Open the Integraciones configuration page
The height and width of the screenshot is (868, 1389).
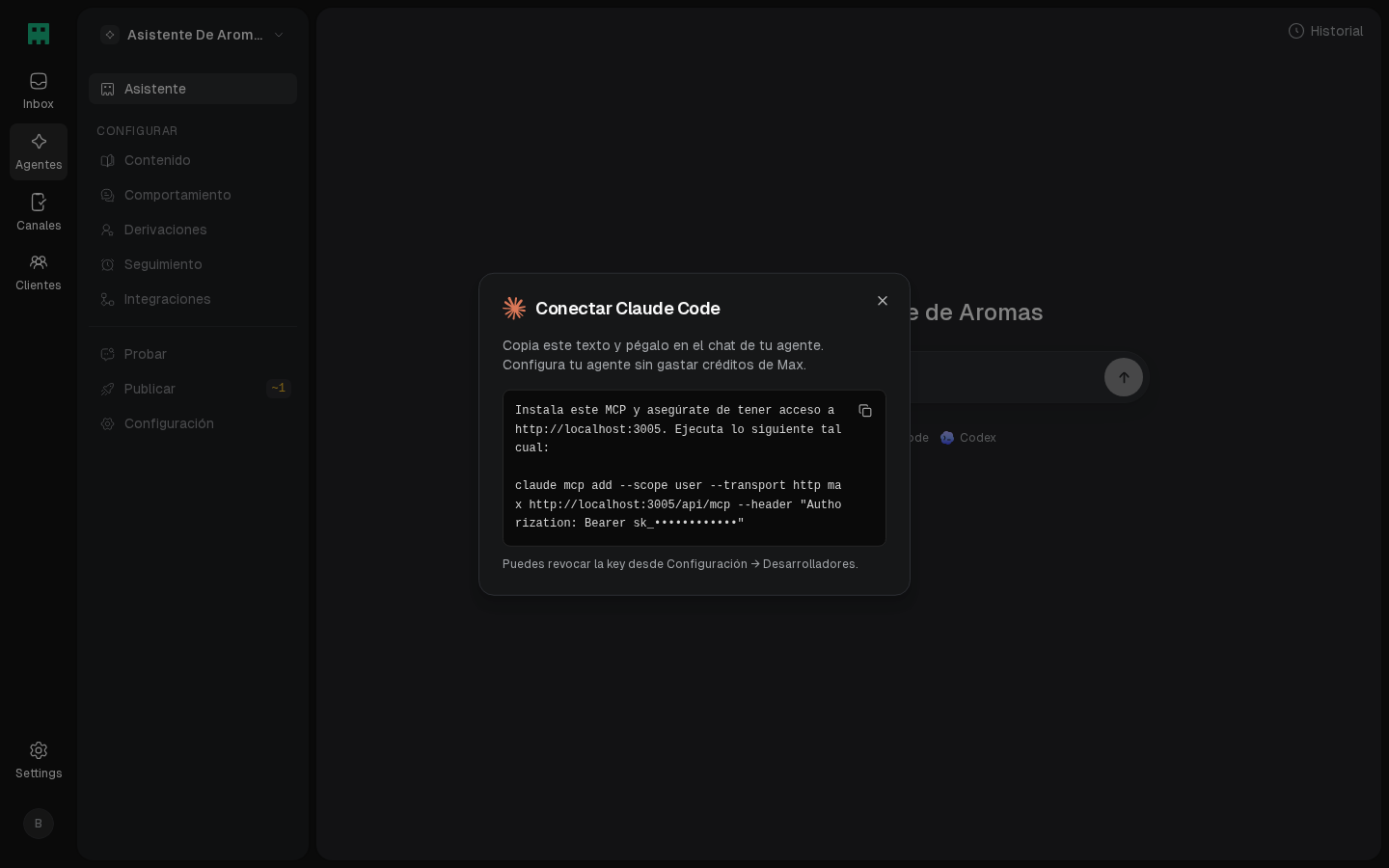pos(193,299)
